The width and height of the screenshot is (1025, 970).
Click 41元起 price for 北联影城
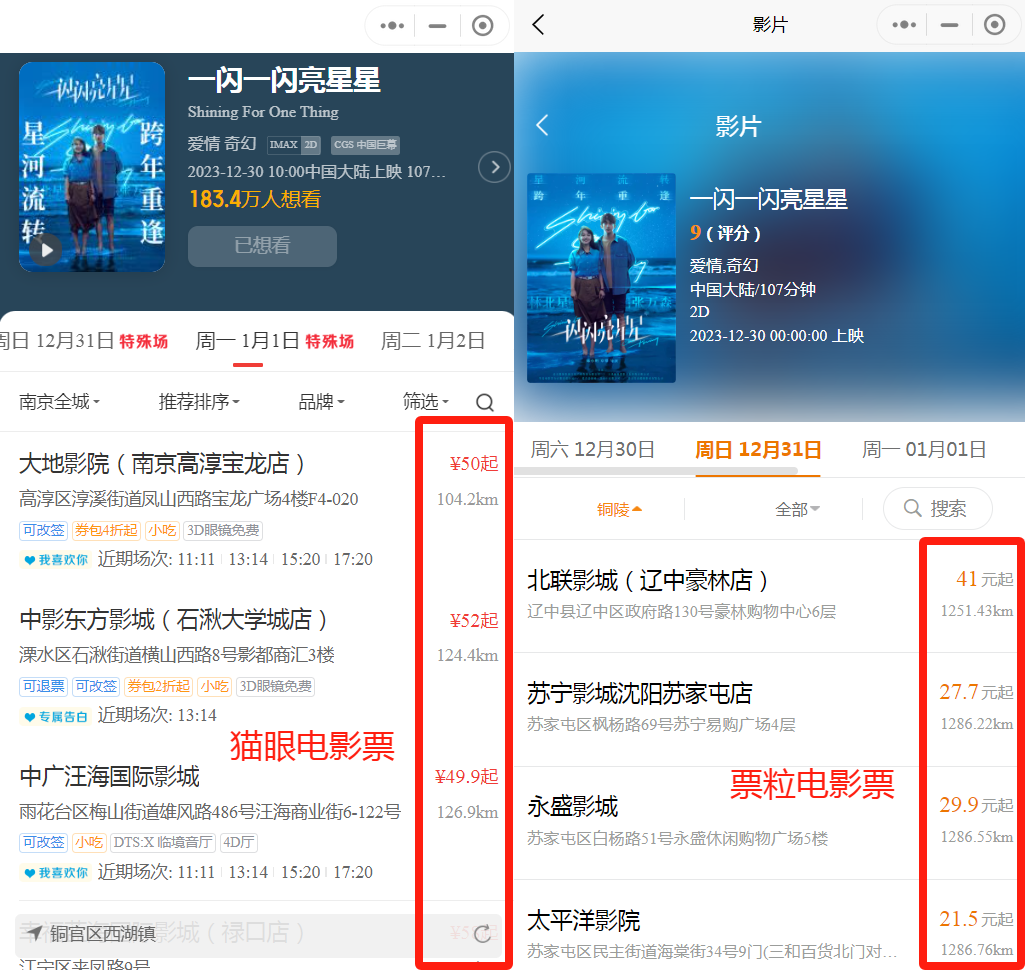point(984,579)
